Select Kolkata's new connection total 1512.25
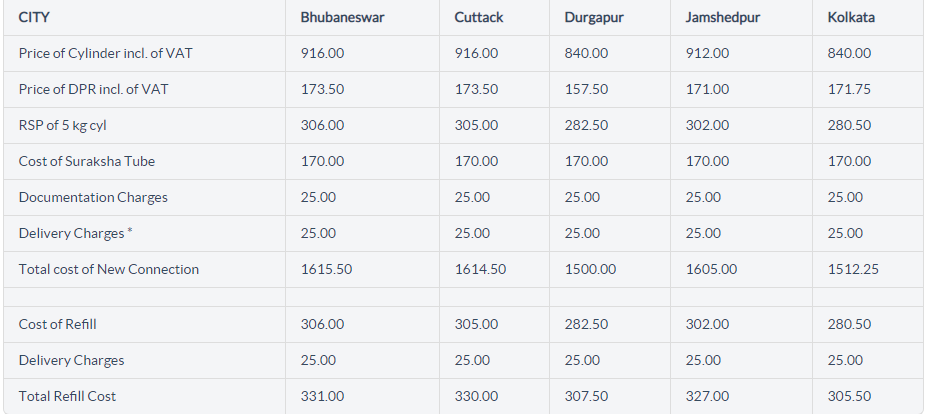 (x=852, y=270)
